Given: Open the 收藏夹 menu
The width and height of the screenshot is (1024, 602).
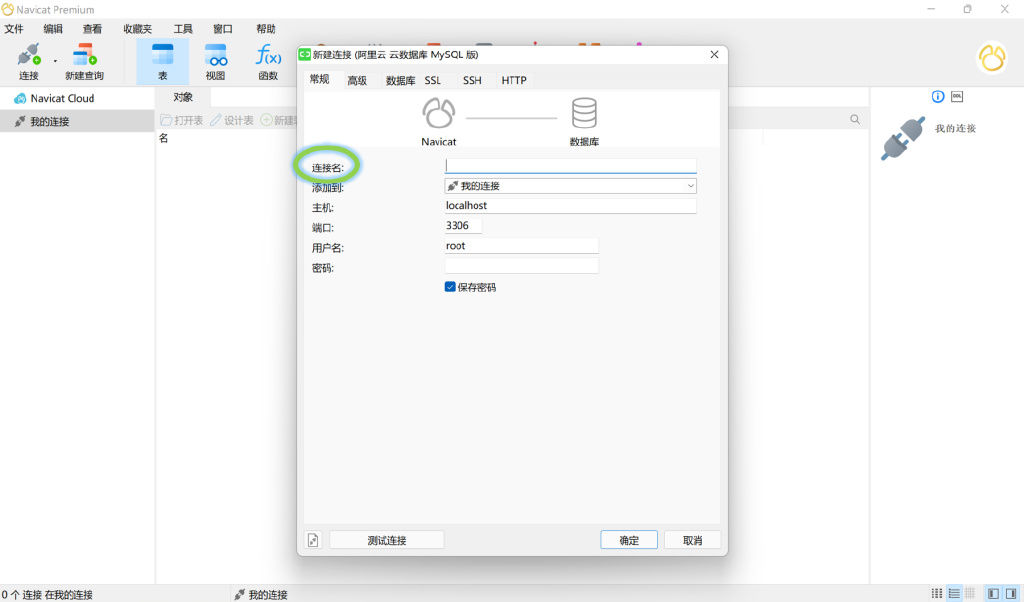Looking at the screenshot, I should (137, 29).
